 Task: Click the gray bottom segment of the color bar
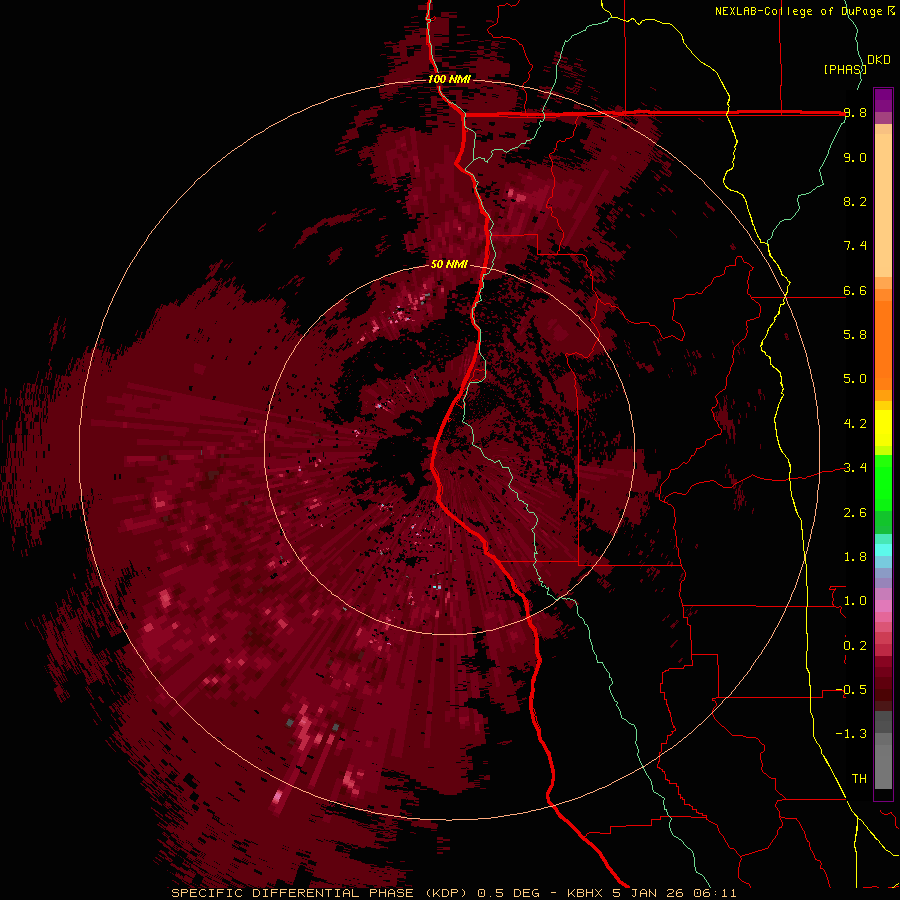883,761
